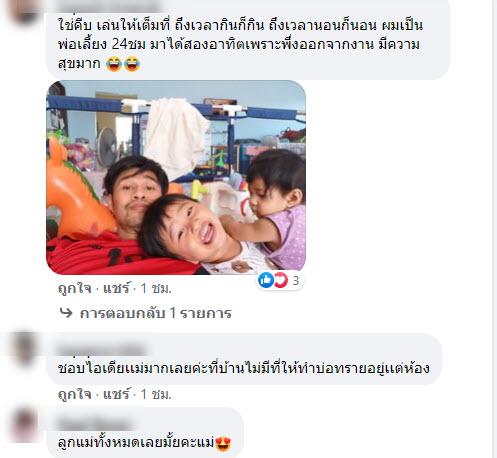This screenshot has width=497, height=458.
Task: Click the blurred name above ลูกแม่ทั้งหมด comment
Action: [x=96, y=425]
